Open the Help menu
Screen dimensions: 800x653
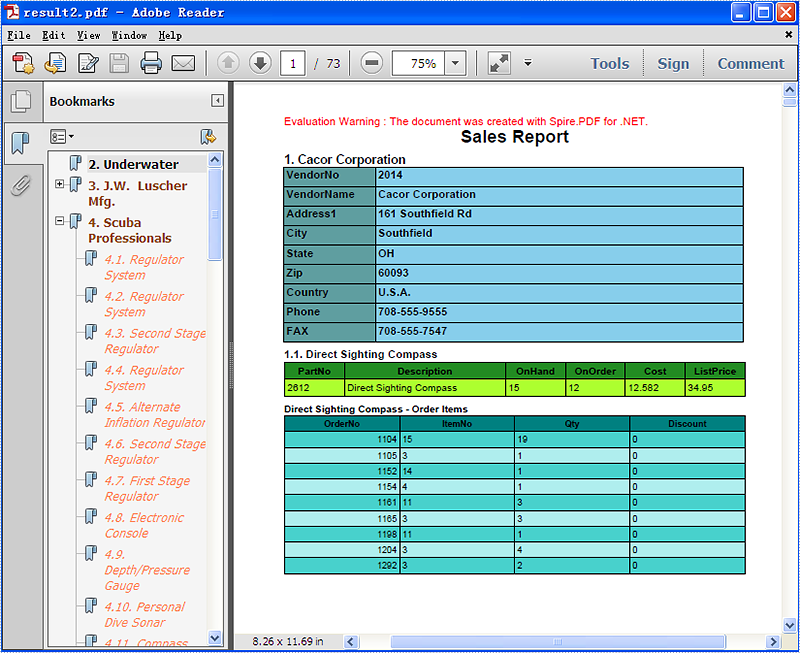pyautogui.click(x=170, y=35)
